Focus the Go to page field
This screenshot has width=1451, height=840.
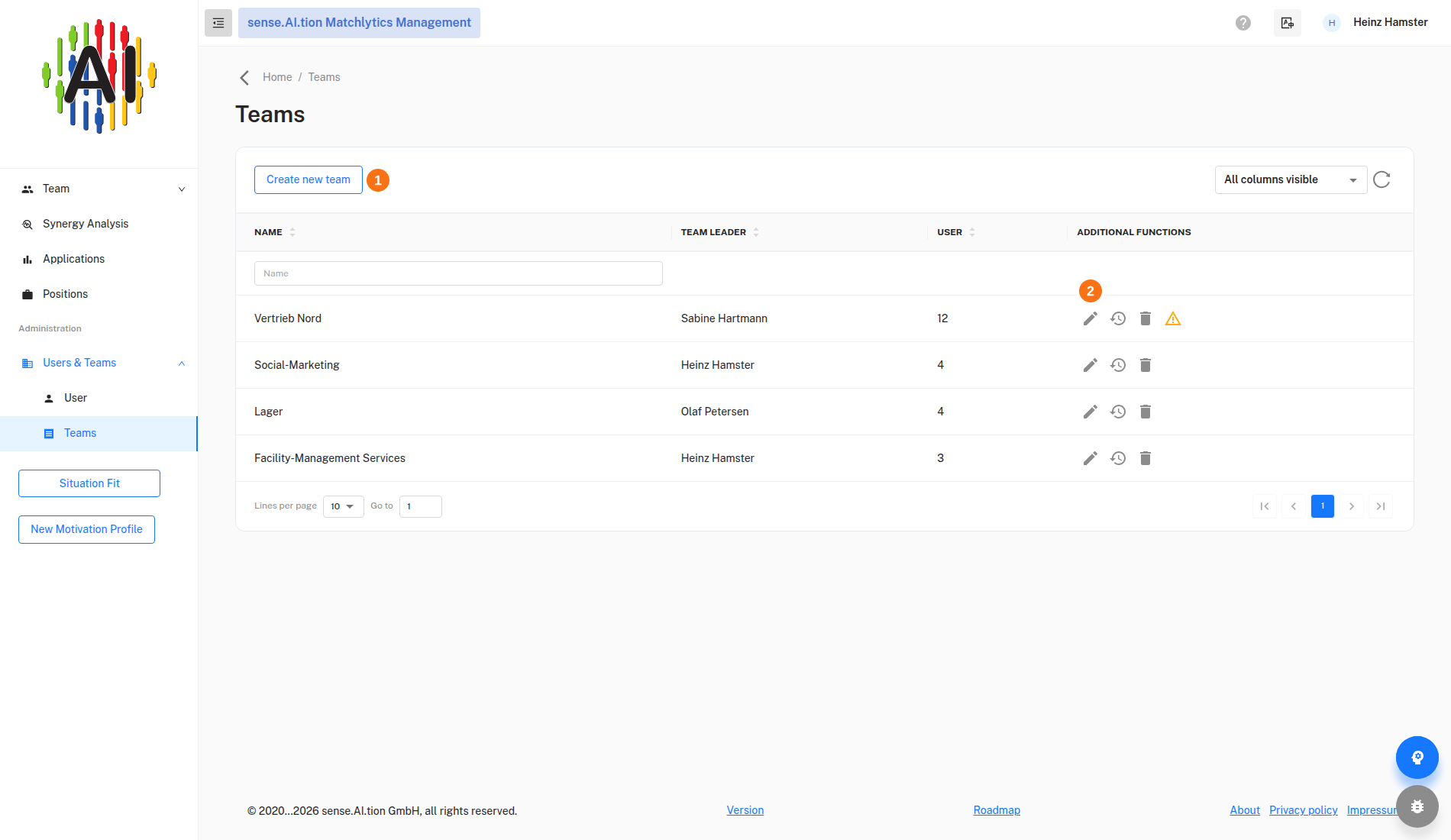tap(421, 506)
